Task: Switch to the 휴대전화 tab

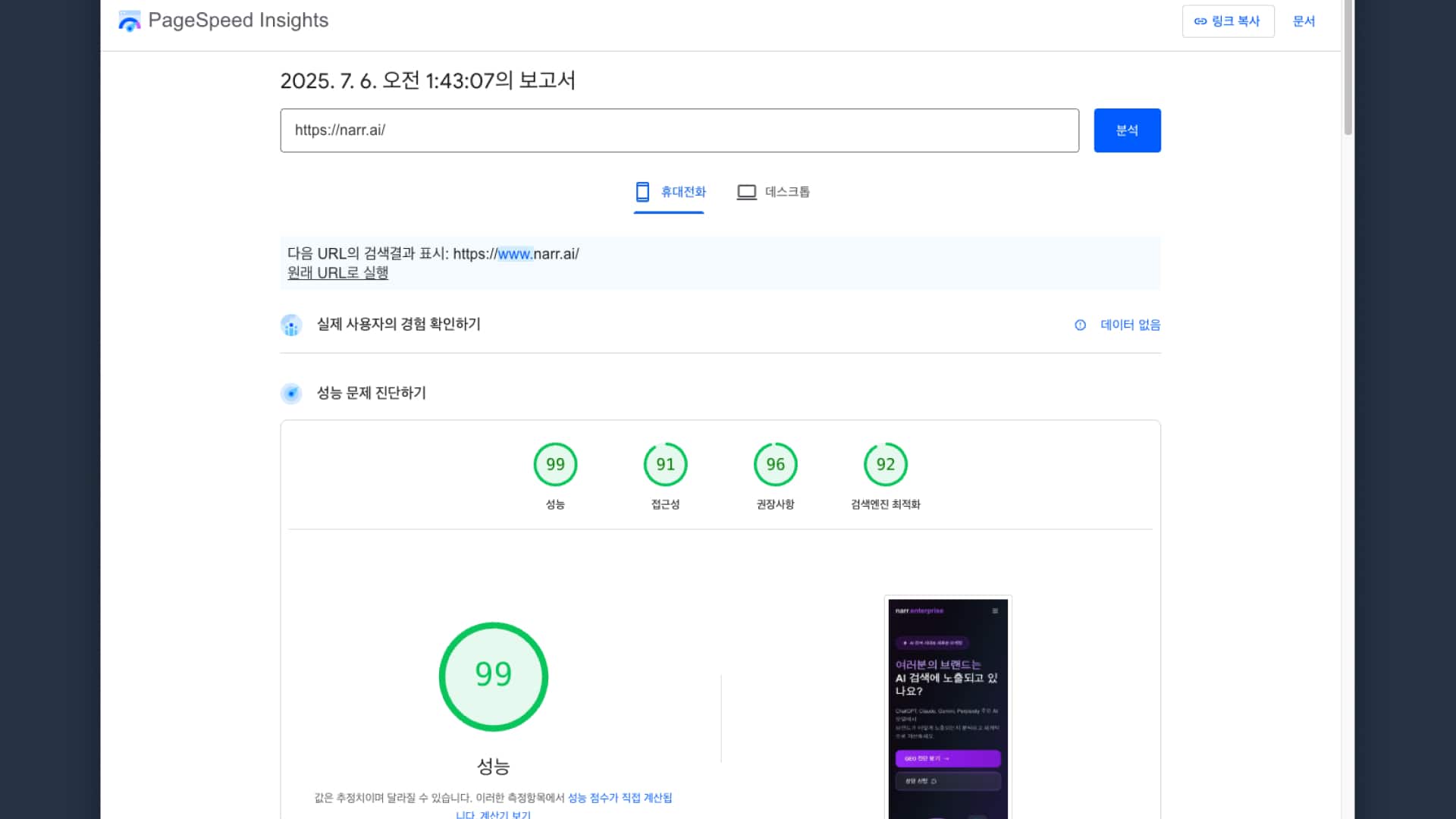Action: point(670,192)
